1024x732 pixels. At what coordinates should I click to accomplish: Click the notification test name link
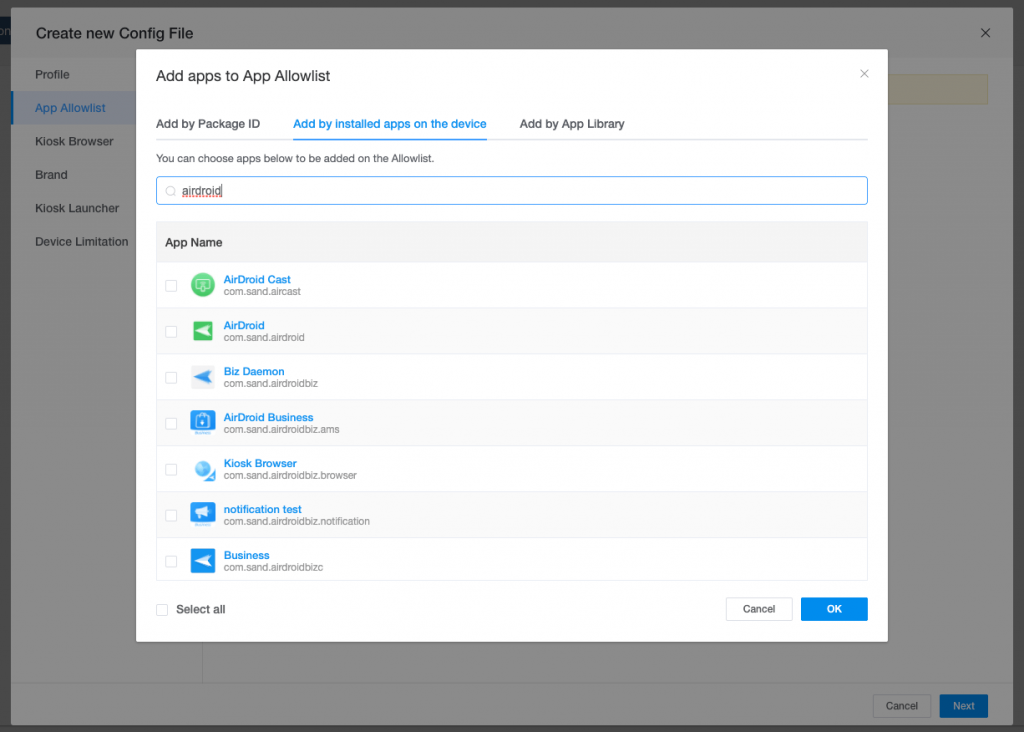(x=263, y=509)
